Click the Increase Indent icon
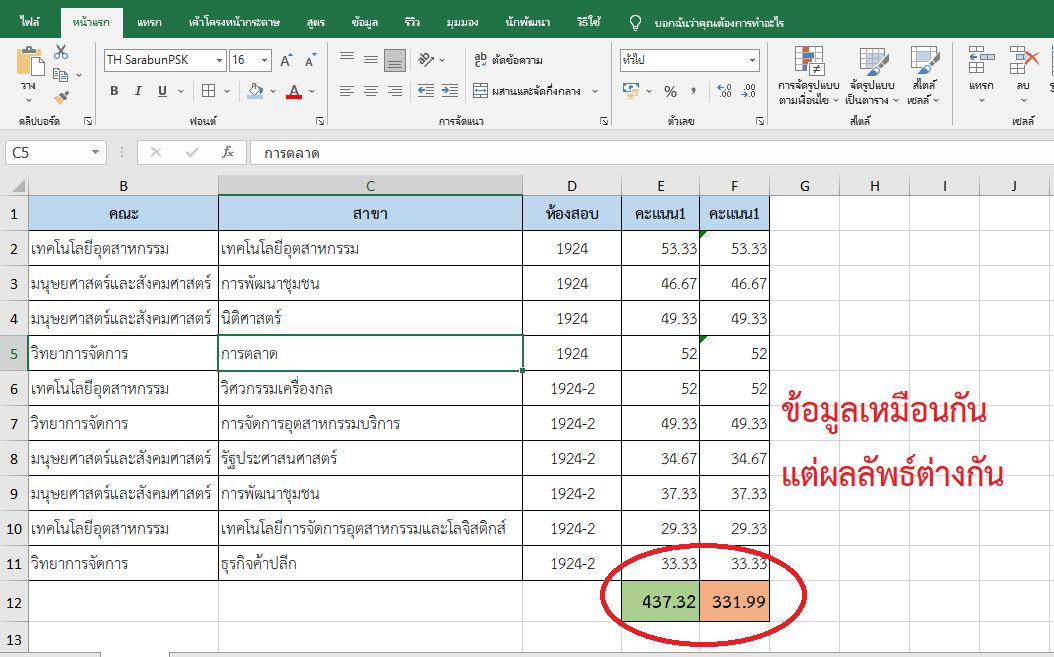The width and height of the screenshot is (1054, 657). coord(450,91)
